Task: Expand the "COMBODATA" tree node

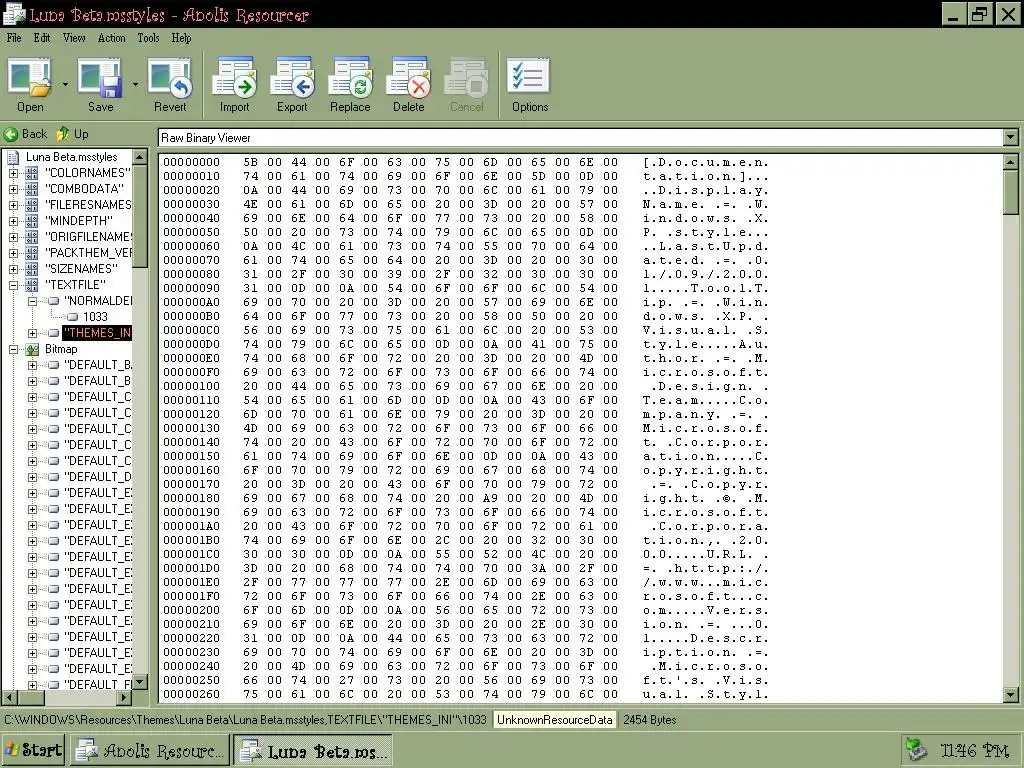Action: 13,189
